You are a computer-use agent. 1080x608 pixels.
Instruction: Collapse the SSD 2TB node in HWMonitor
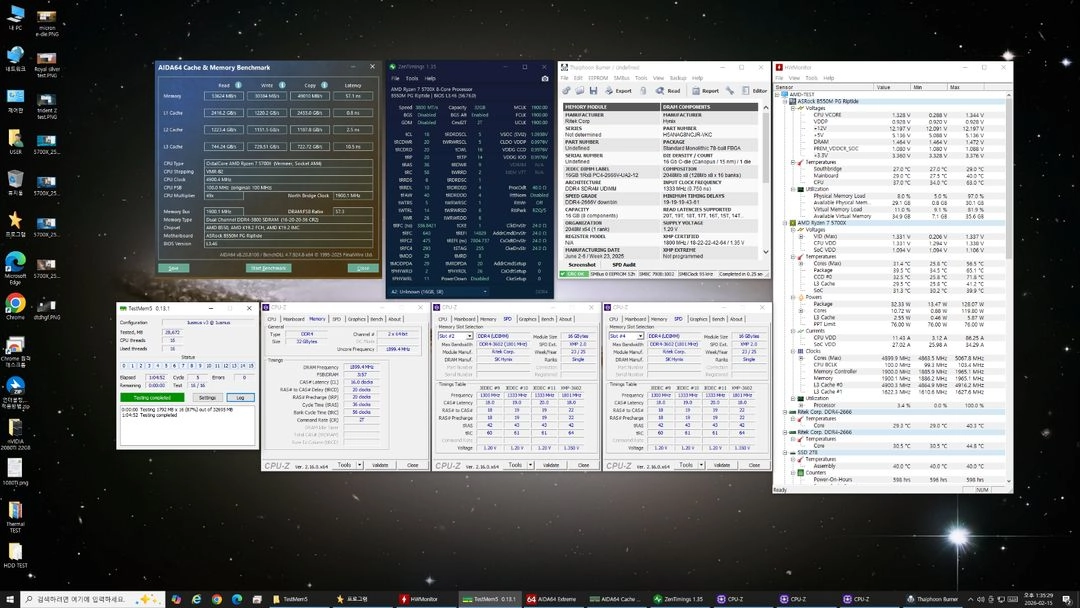pyautogui.click(x=786, y=452)
